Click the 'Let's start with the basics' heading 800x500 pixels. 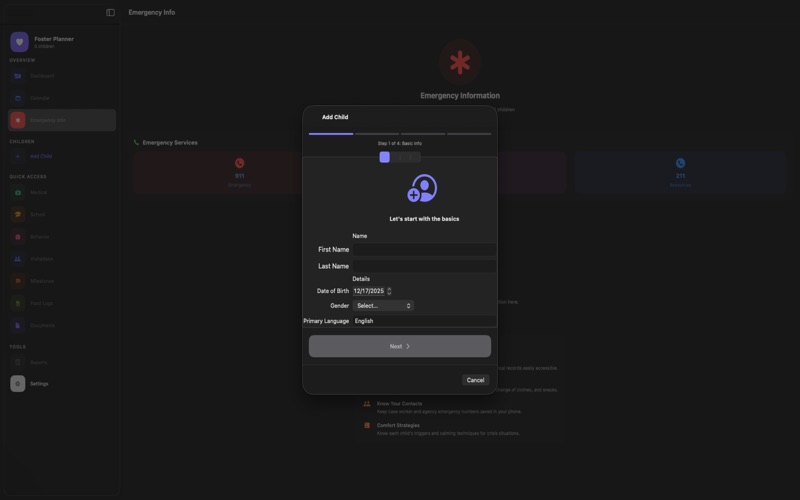[x=424, y=219]
